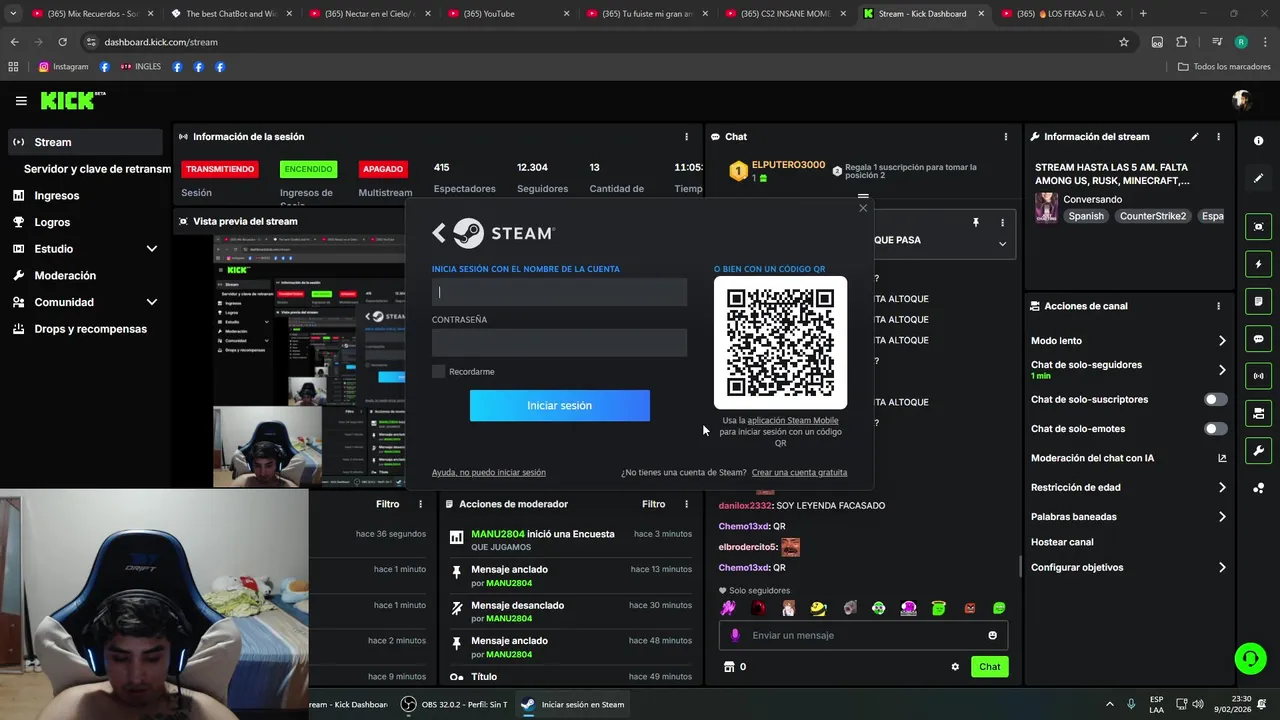Expand Modo lento options
Viewport: 1280px width, 720px height.
tap(1222, 341)
